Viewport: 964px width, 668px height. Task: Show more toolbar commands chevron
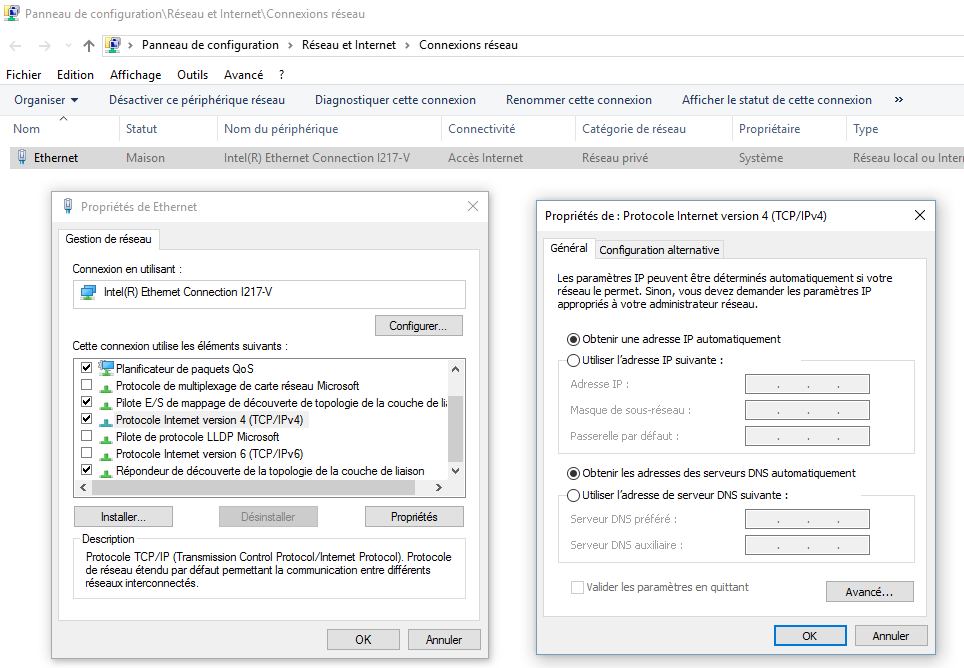[898, 100]
